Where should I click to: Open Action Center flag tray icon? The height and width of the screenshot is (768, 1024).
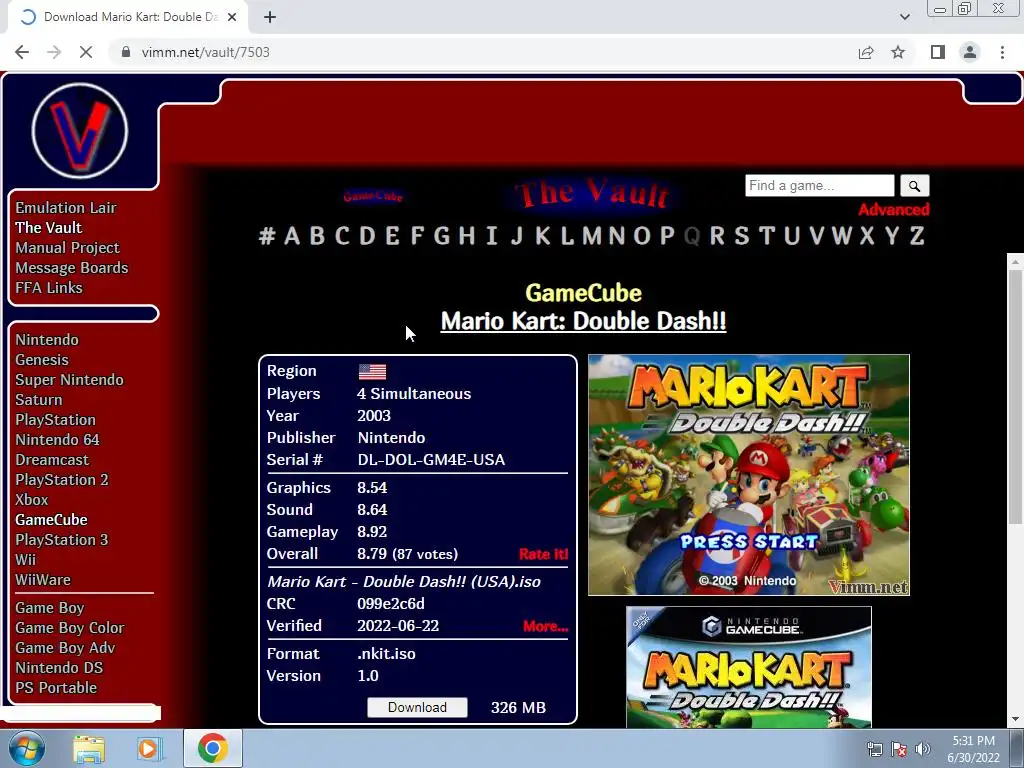[x=899, y=749]
